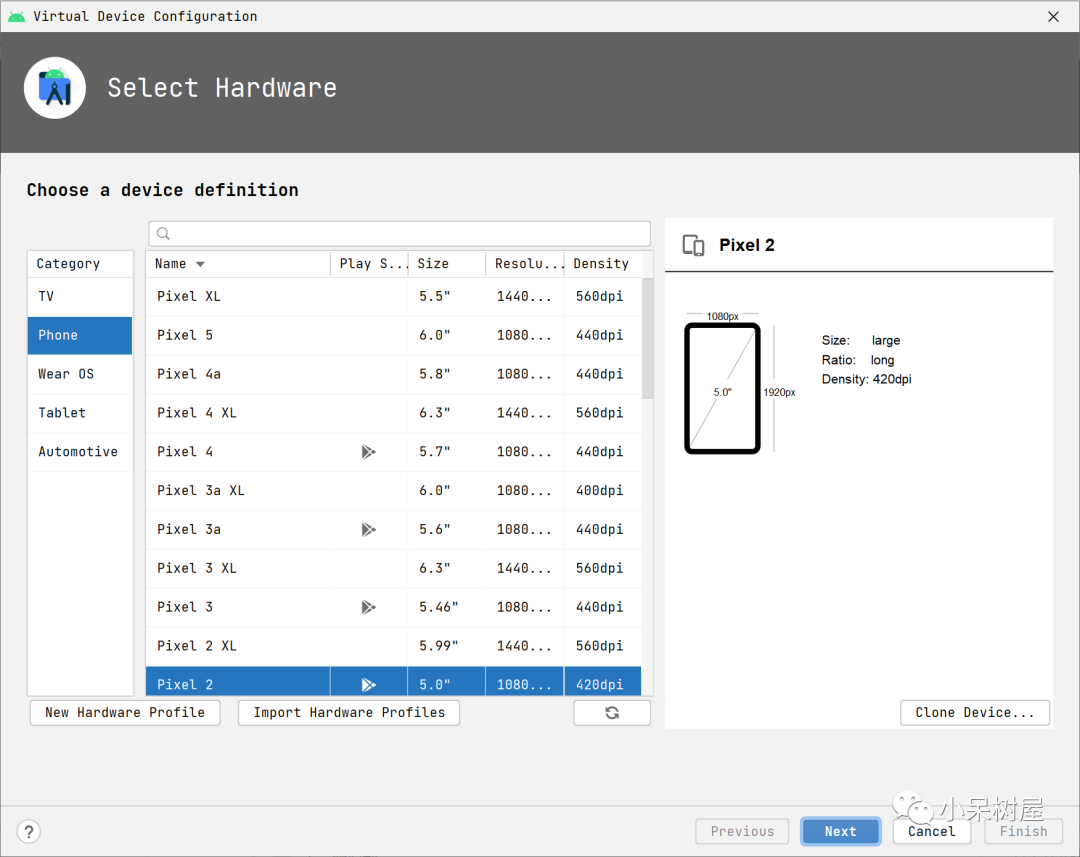Select the Pixel 5 device row
Screen dimensions: 1080x857
point(393,335)
